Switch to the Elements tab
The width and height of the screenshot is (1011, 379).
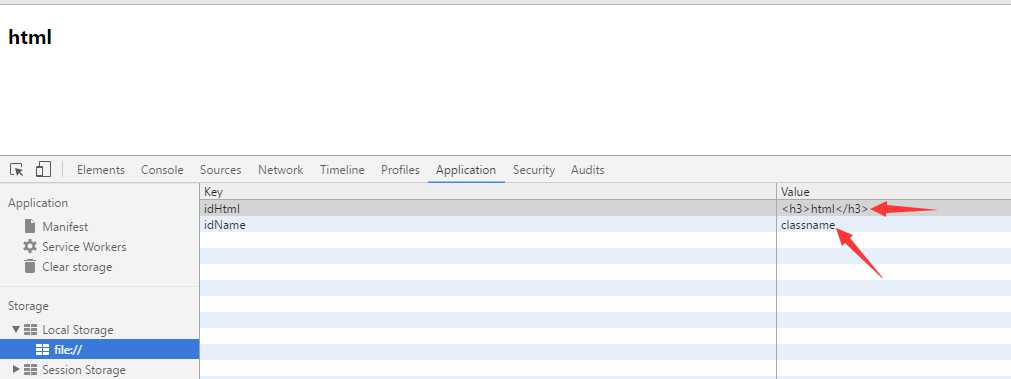[x=101, y=170]
